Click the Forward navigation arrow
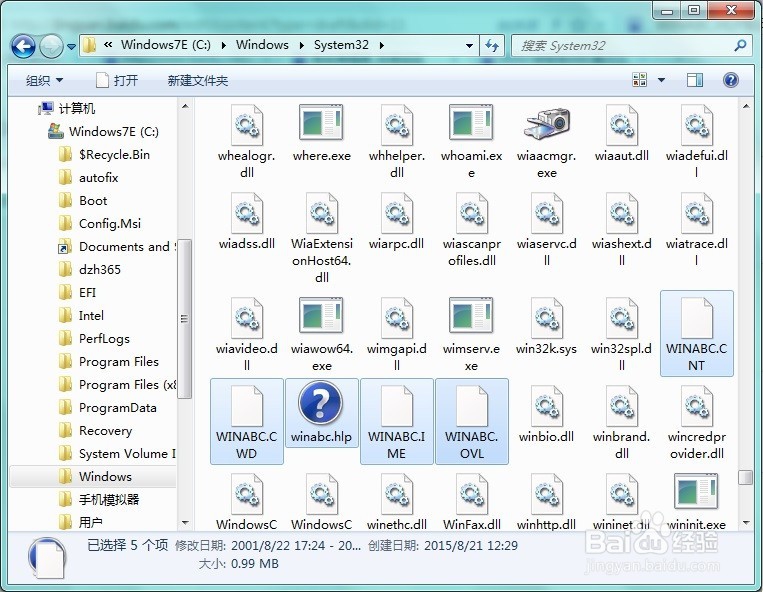This screenshot has height=592, width=763. (51, 47)
